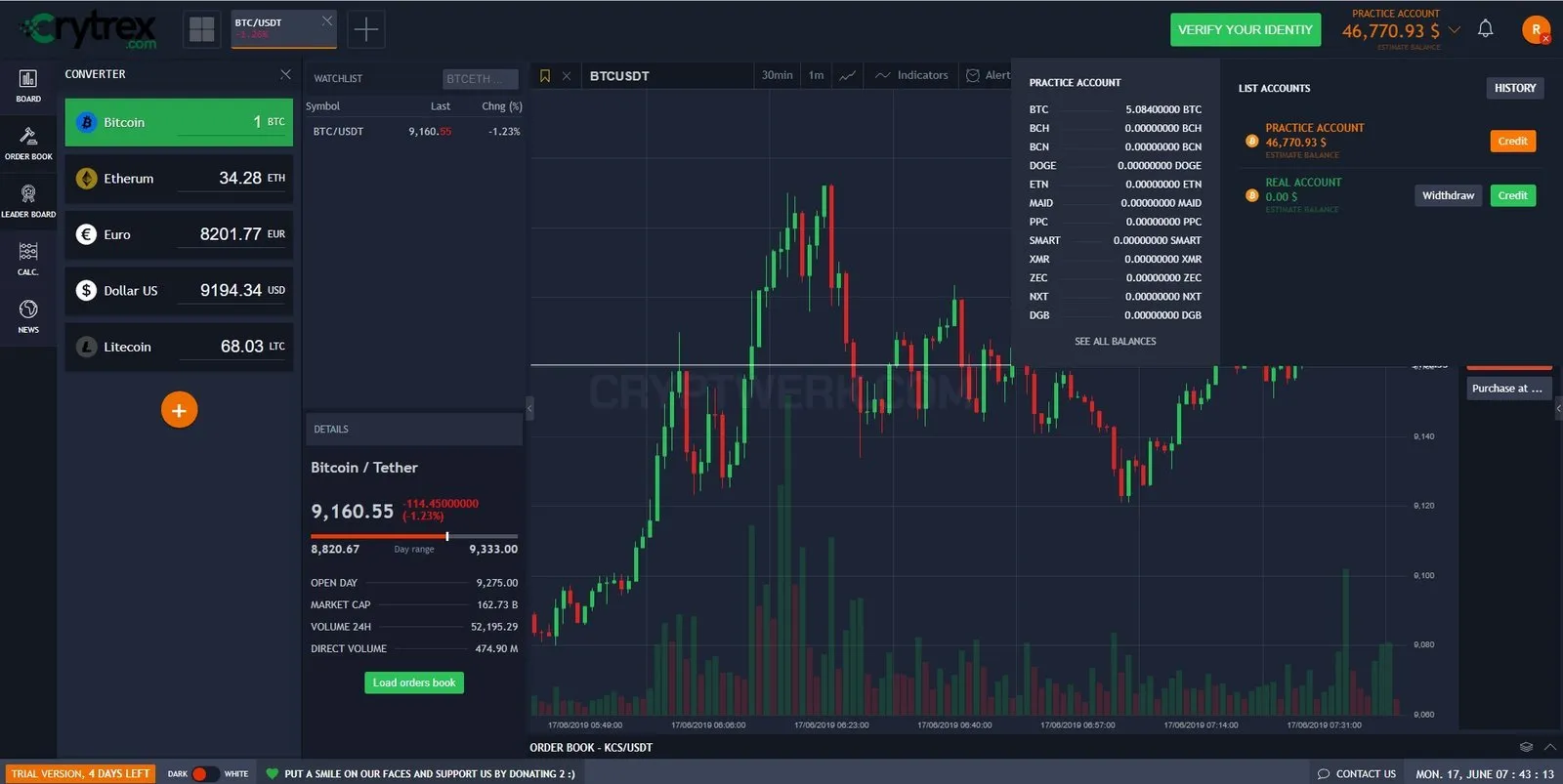This screenshot has height=784, width=1563.
Task: Click the Etherum coin icon in converter
Action: [86, 179]
